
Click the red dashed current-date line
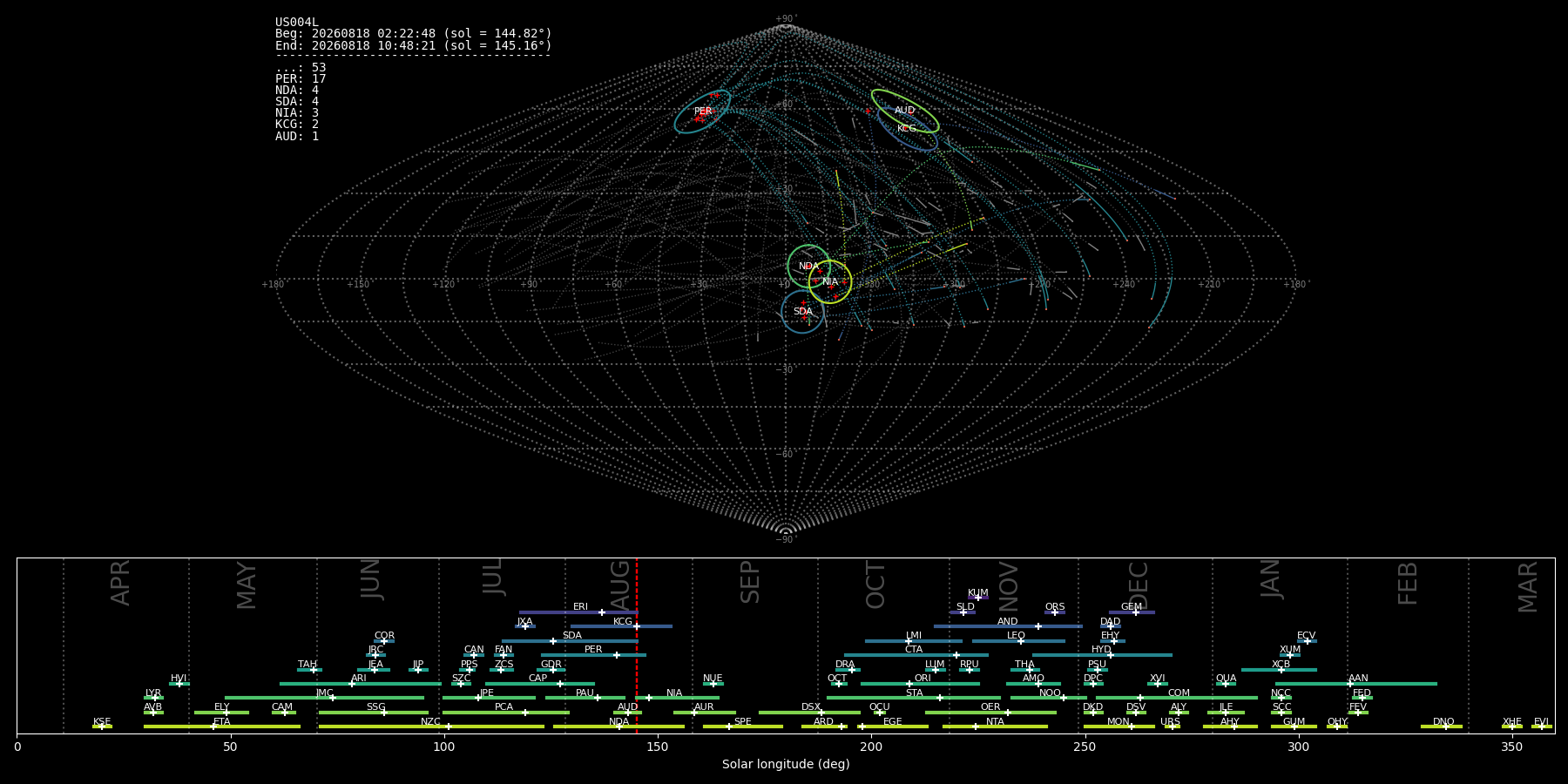(637, 645)
